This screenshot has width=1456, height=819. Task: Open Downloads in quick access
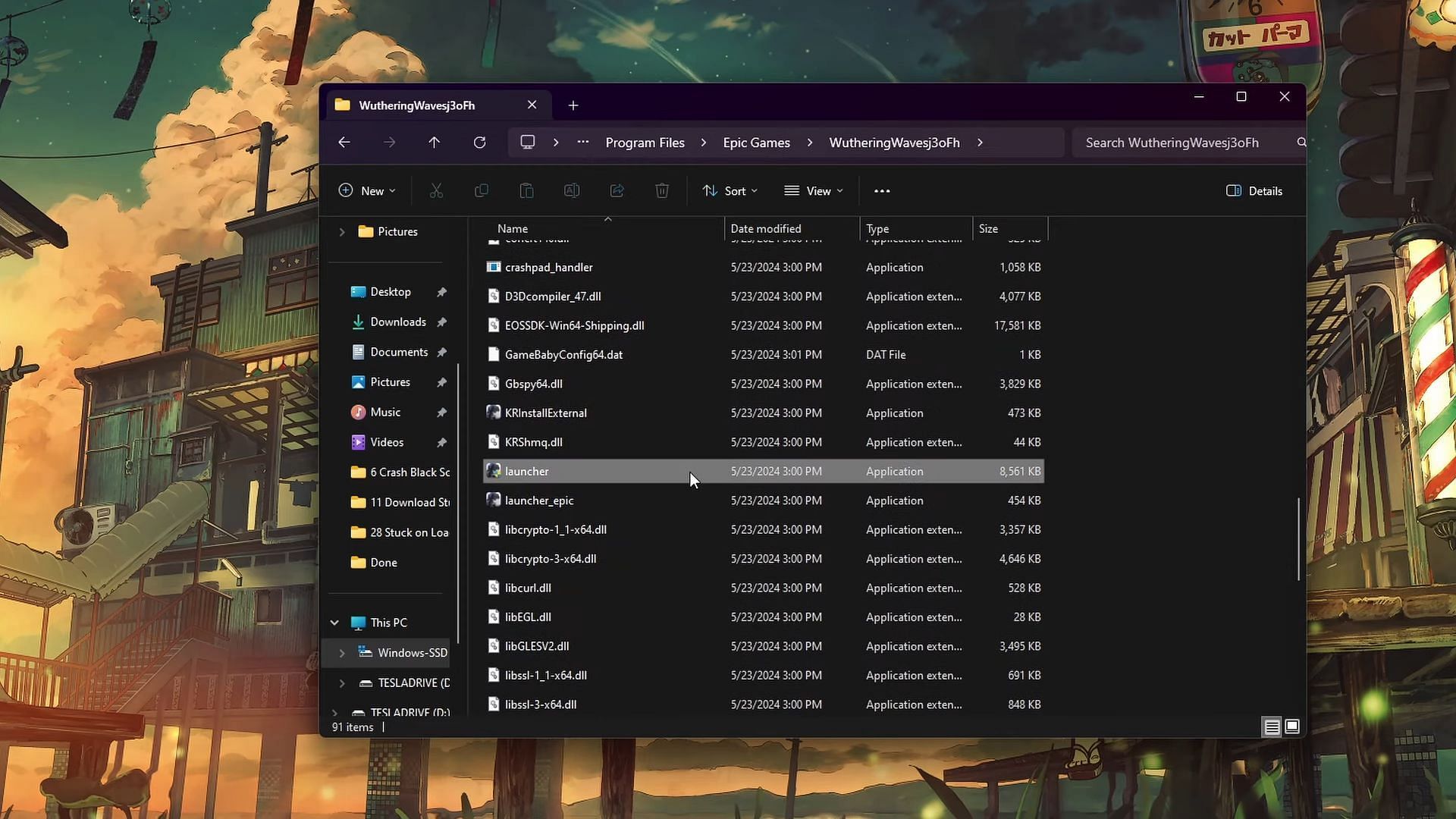tap(398, 322)
